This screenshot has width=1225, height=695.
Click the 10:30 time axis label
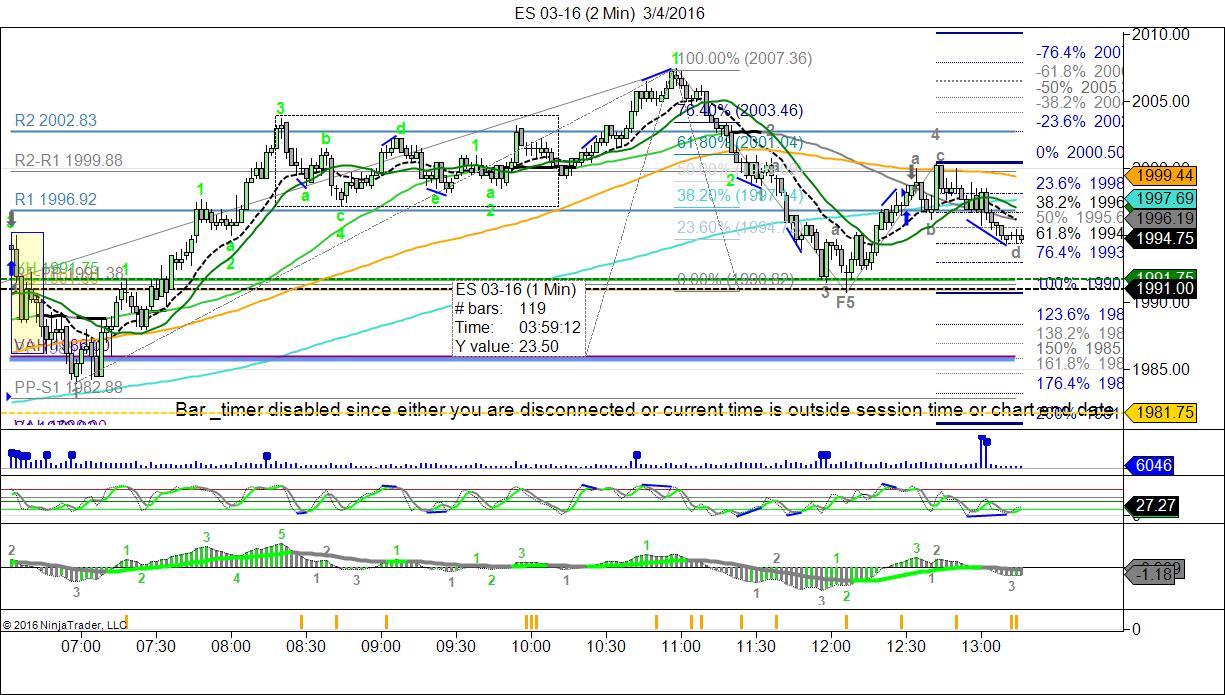606,645
